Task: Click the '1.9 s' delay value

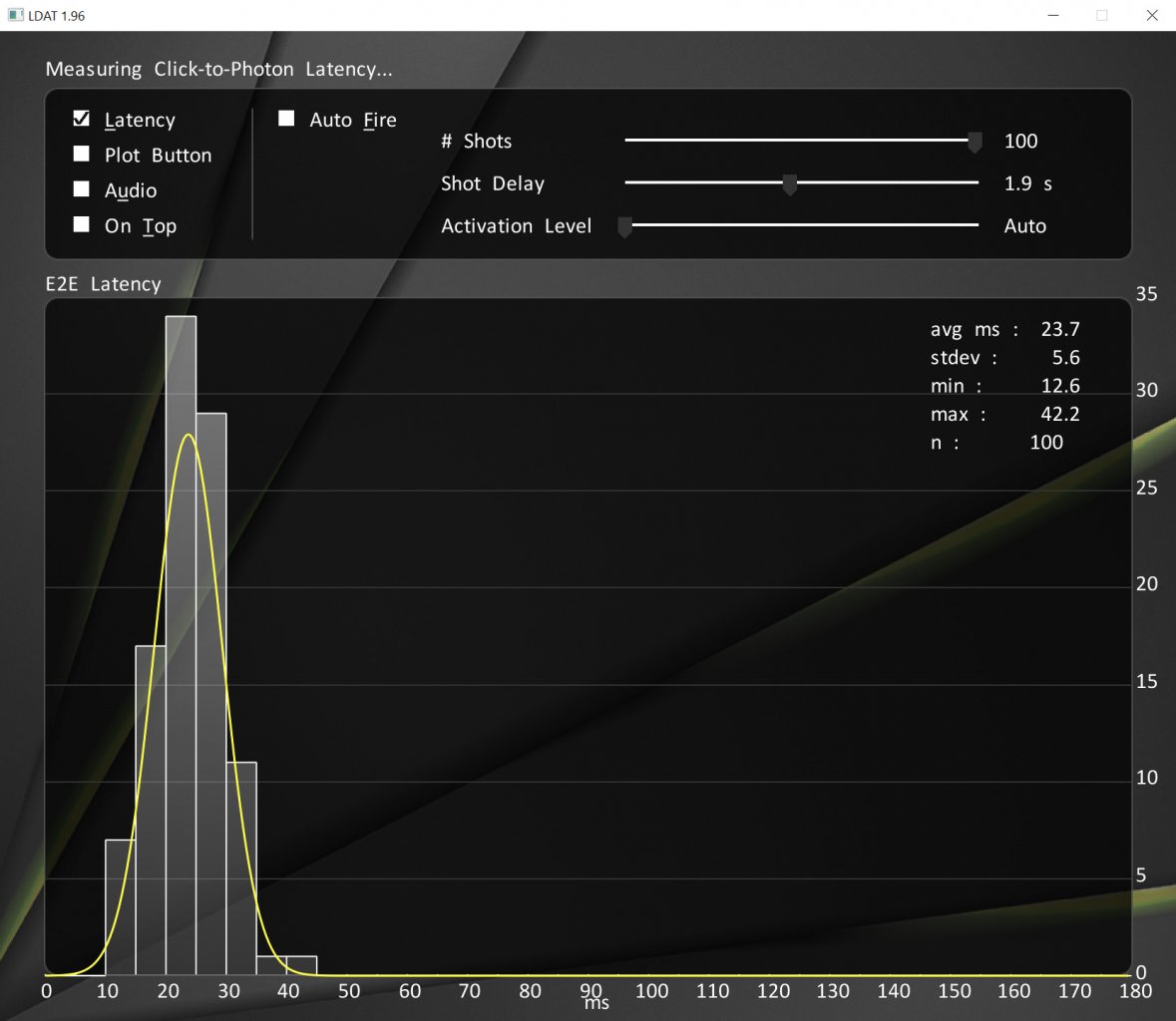Action: (x=1028, y=183)
